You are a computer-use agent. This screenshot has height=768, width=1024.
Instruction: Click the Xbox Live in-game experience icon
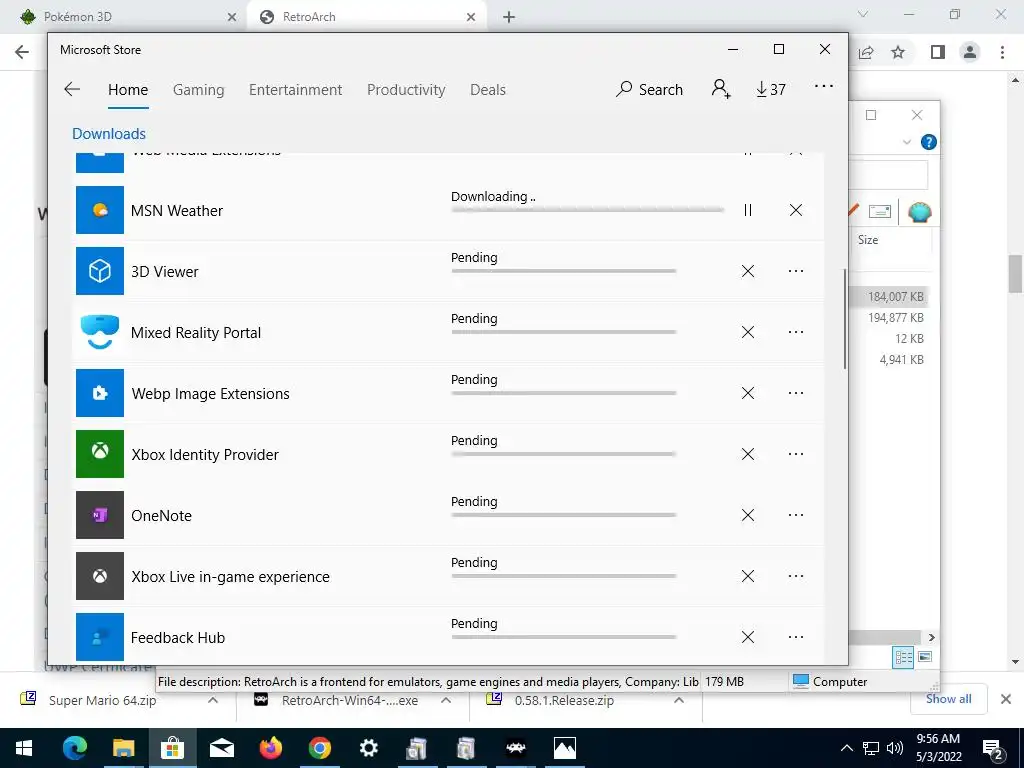[100, 576]
